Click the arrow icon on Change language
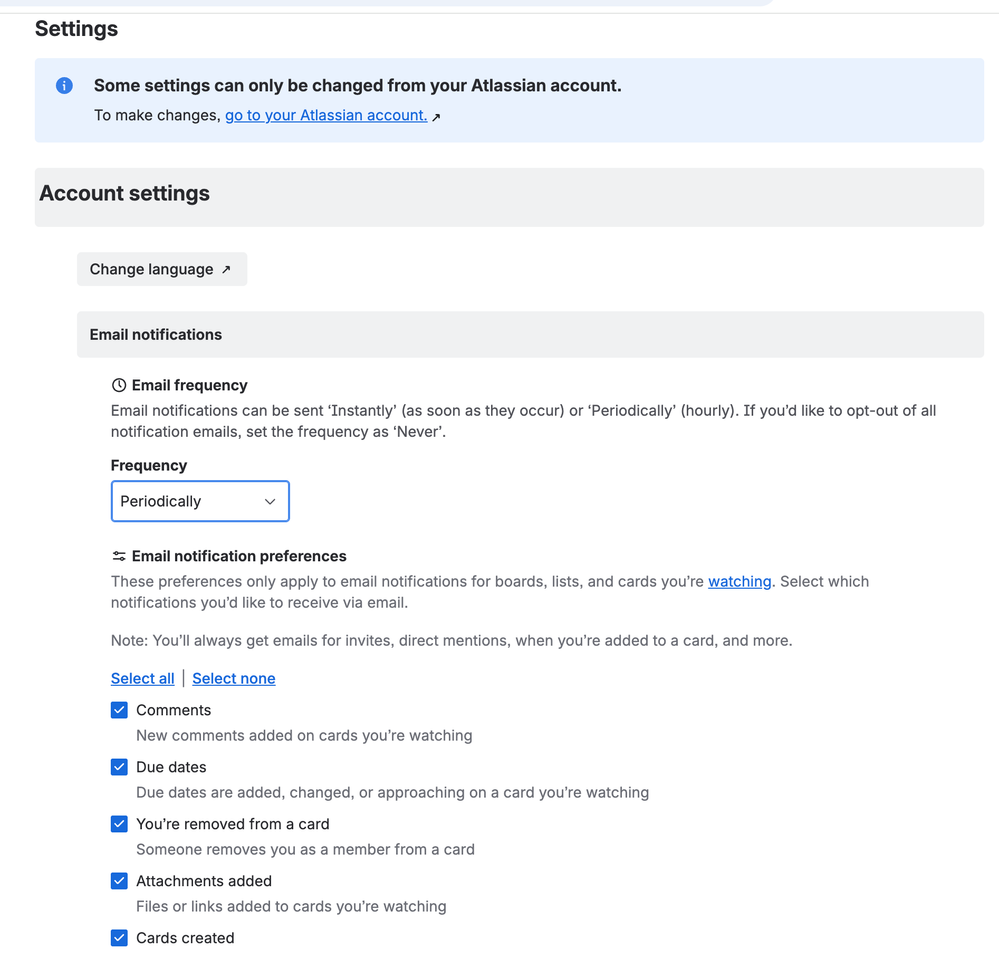Screen dimensions: 999x957 [x=226, y=269]
